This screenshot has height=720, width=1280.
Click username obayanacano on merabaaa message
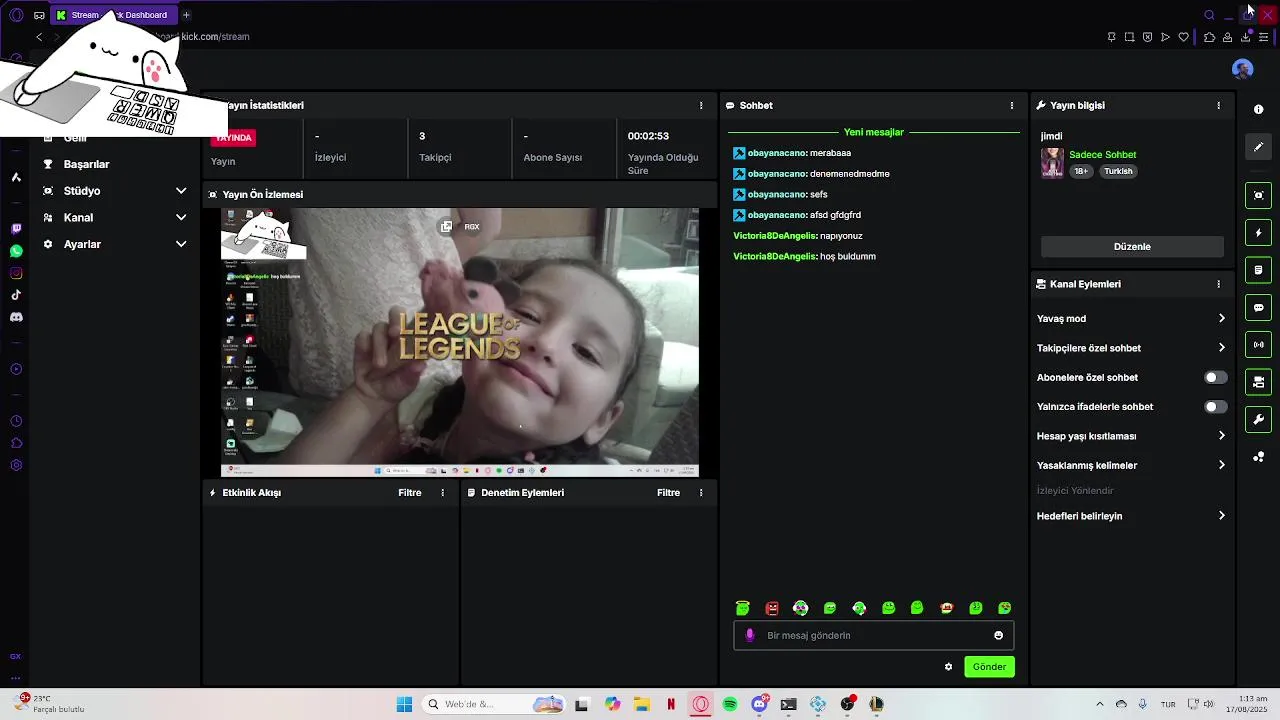point(777,153)
